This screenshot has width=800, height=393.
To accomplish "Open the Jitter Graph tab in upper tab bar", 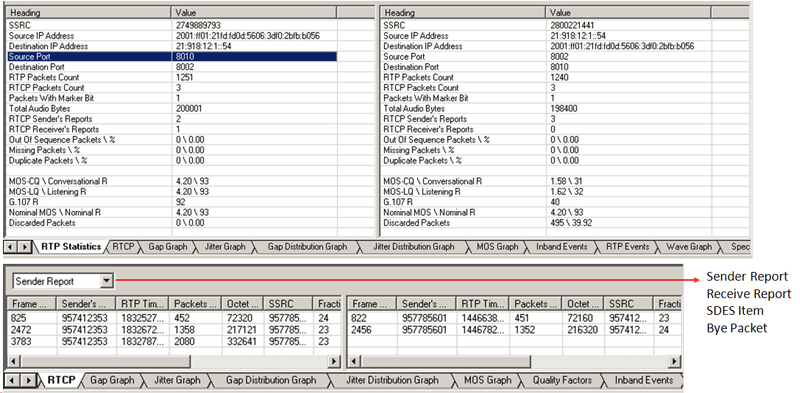I will click(224, 247).
